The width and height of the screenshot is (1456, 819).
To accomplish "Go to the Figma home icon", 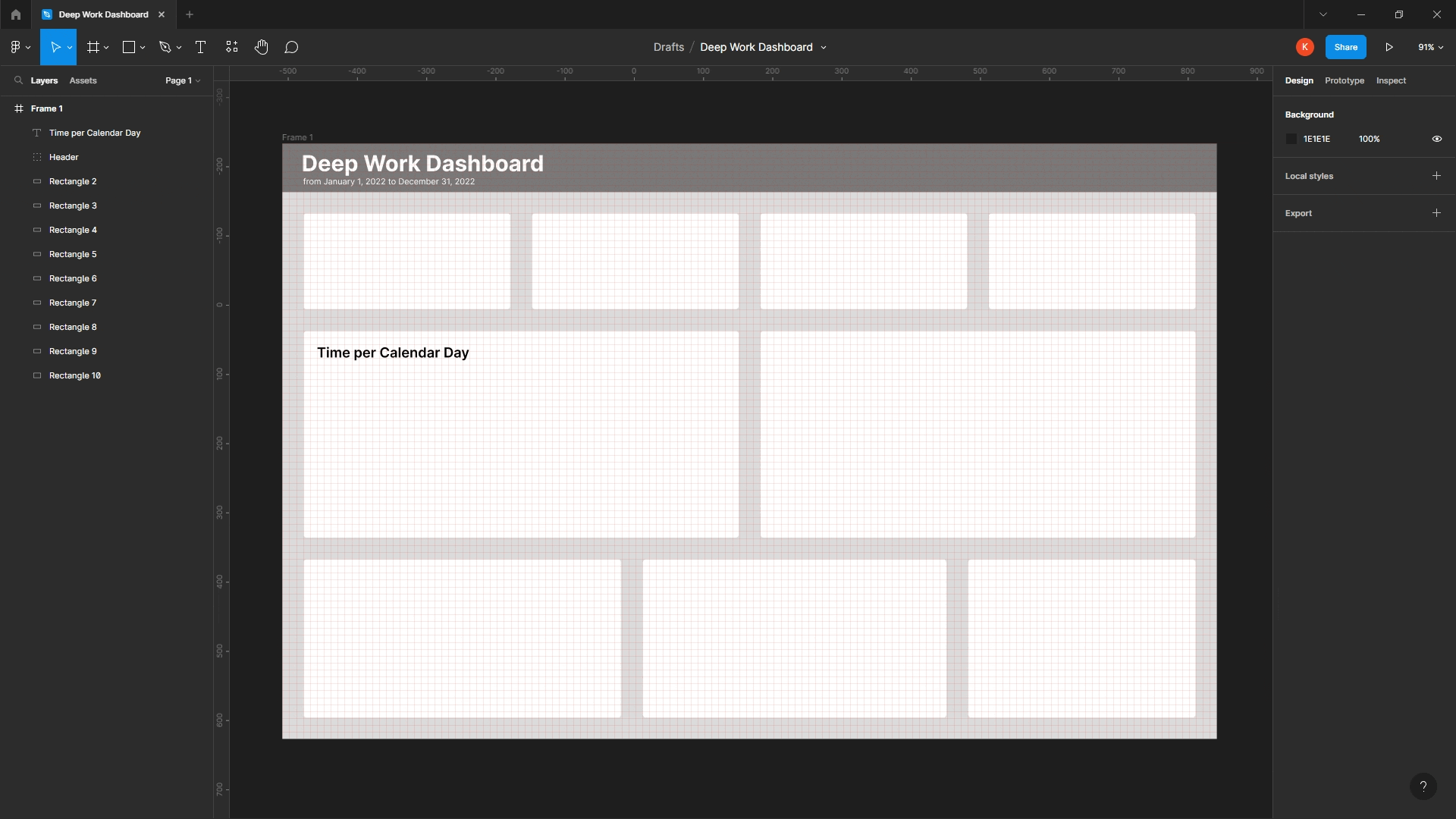I will [15, 14].
